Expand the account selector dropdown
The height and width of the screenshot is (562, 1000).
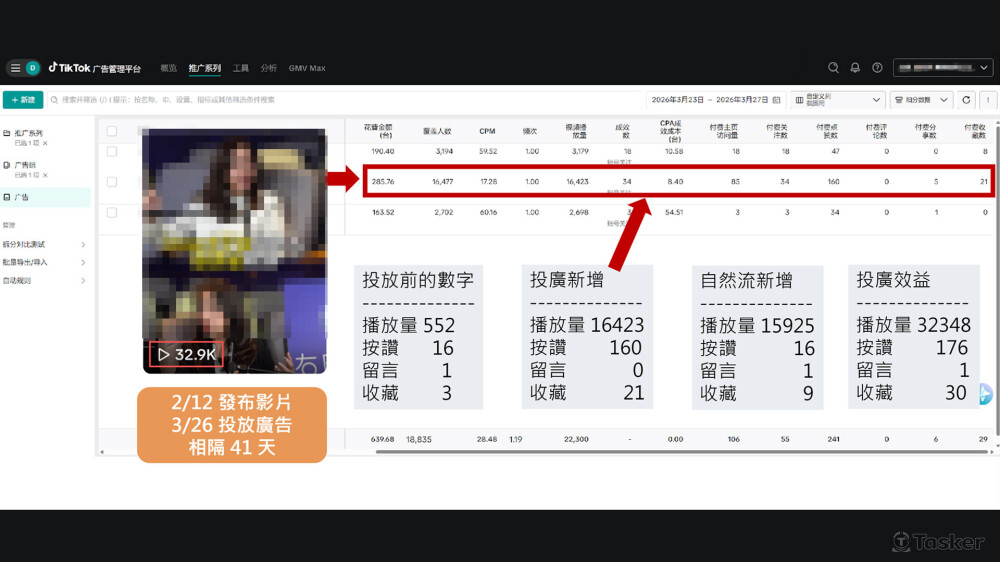pos(942,68)
